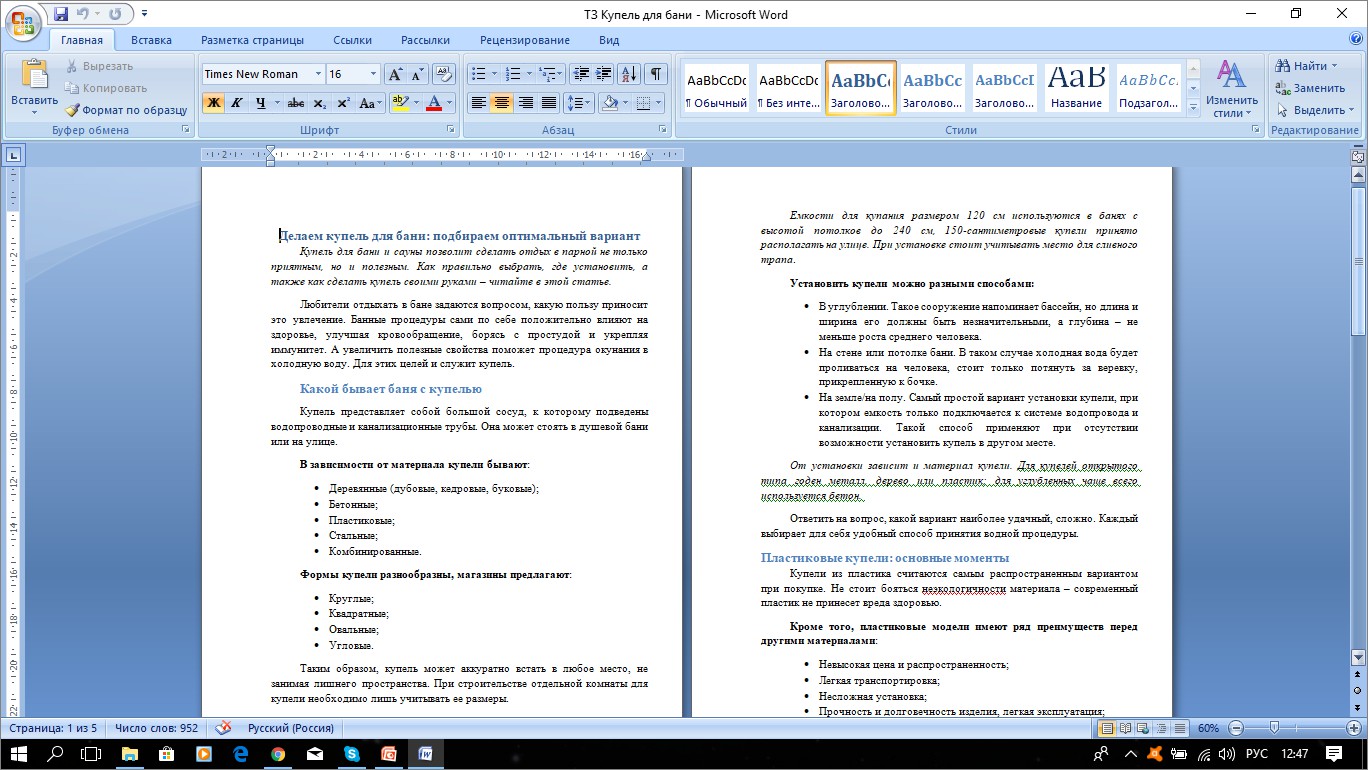Open the Абзац dialog box launcher
This screenshot has height=770, width=1368.
663,130
